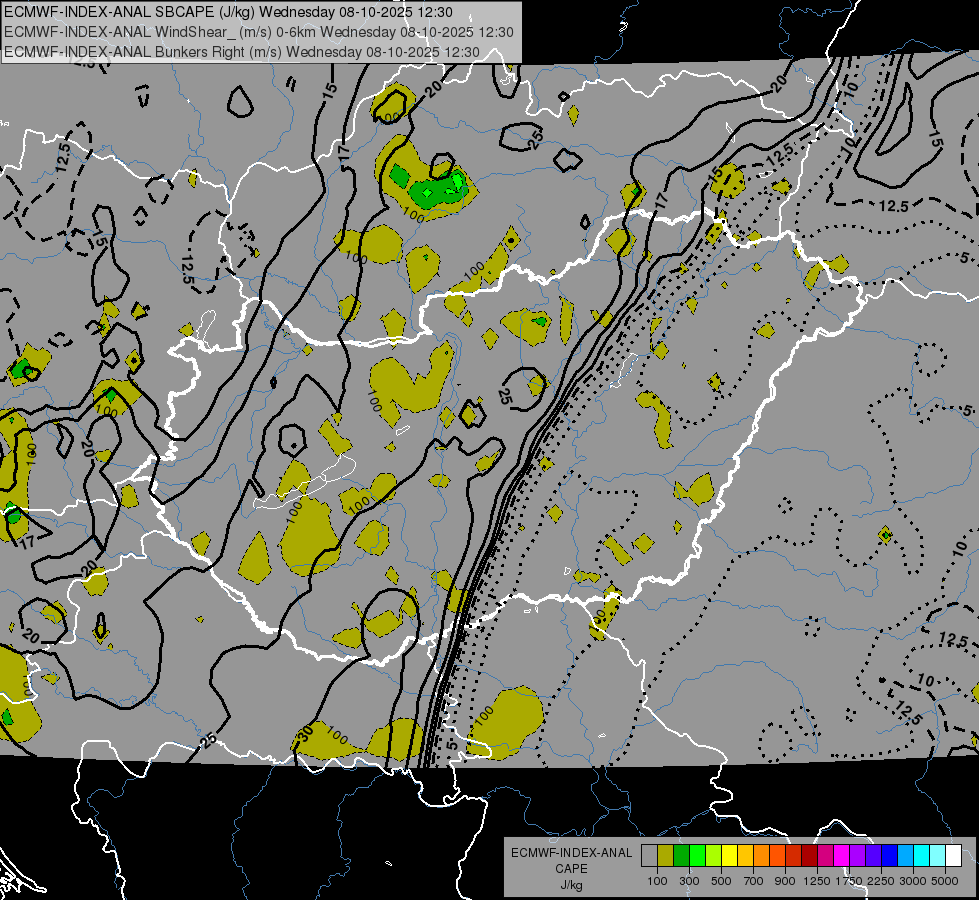
Task: Select the orange-red legend swatch
Action: [x=777, y=856]
